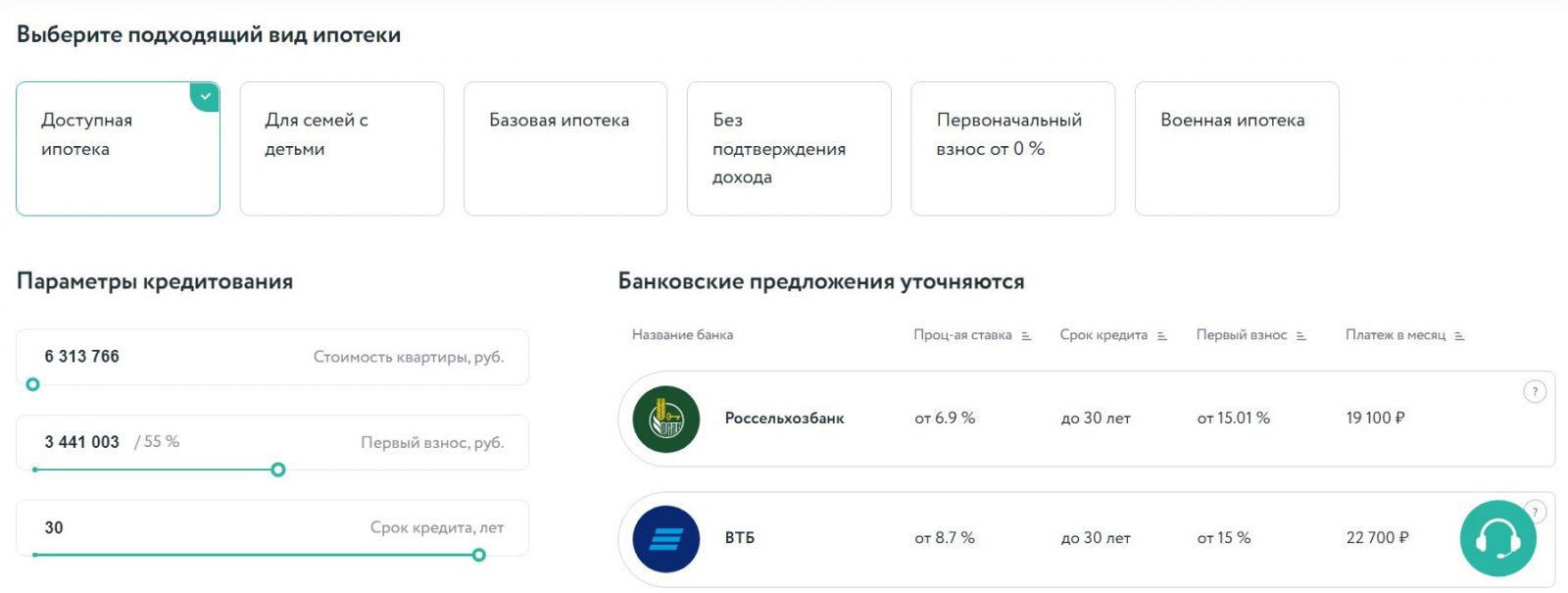Select Первоначальный взнос от 0 % card
This screenshot has width=1568, height=593.
[x=1013, y=149]
